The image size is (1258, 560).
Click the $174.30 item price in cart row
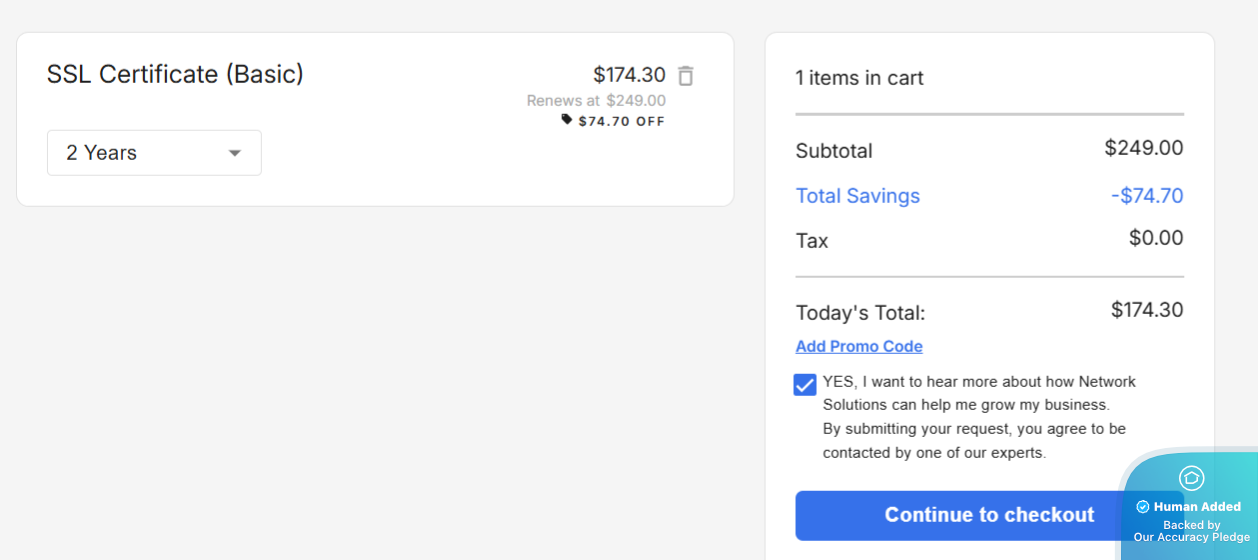(x=628, y=75)
